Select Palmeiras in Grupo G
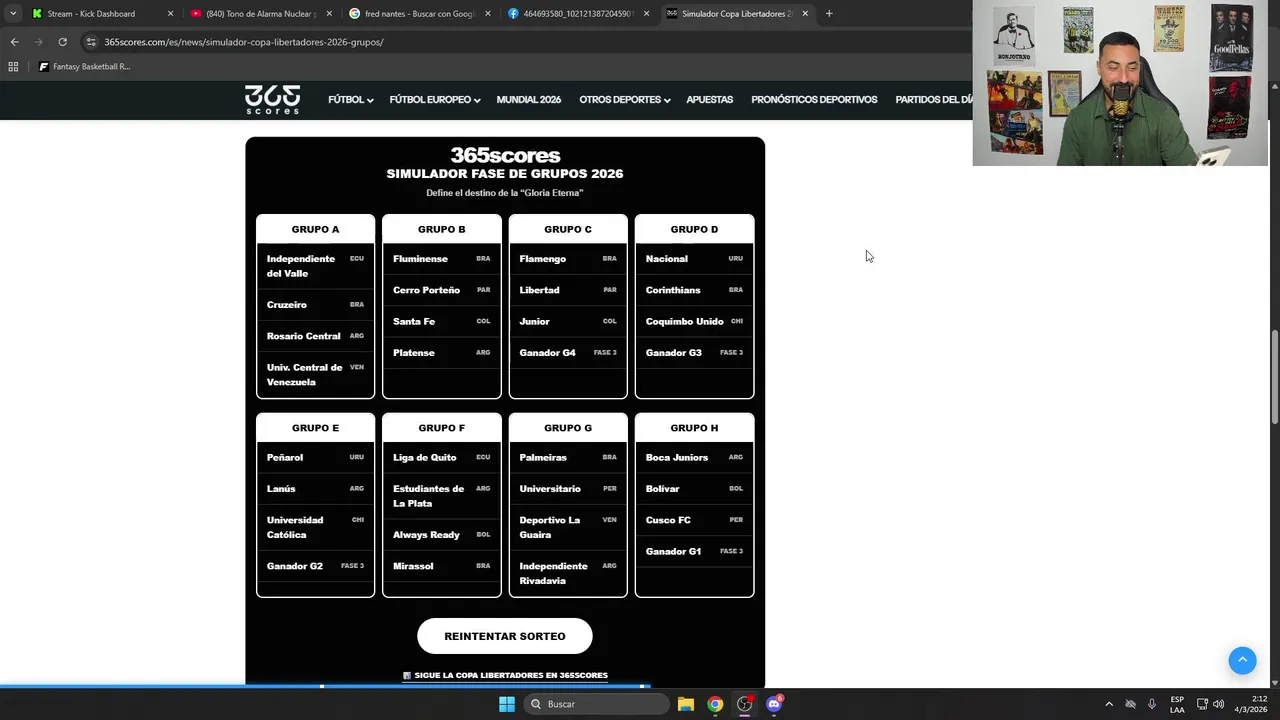Viewport: 1280px width, 720px height. (568, 458)
